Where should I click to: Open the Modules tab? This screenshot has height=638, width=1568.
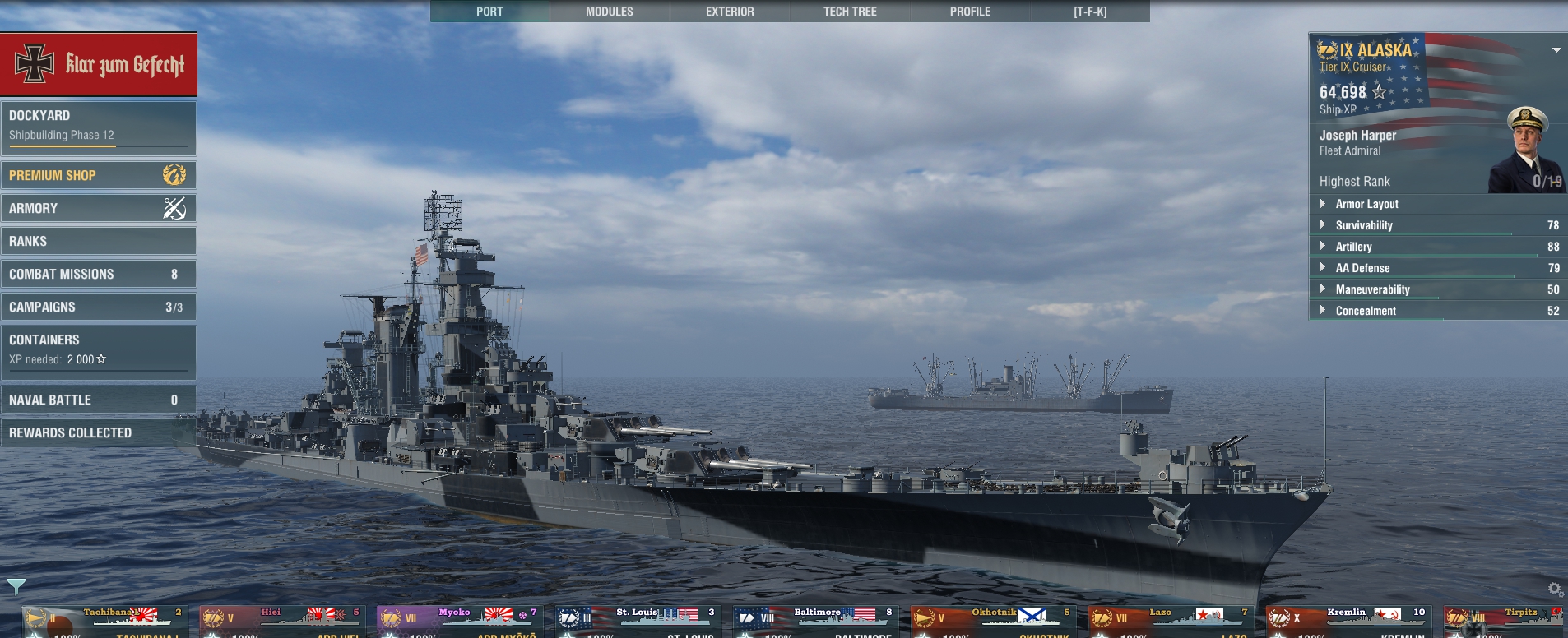click(610, 12)
